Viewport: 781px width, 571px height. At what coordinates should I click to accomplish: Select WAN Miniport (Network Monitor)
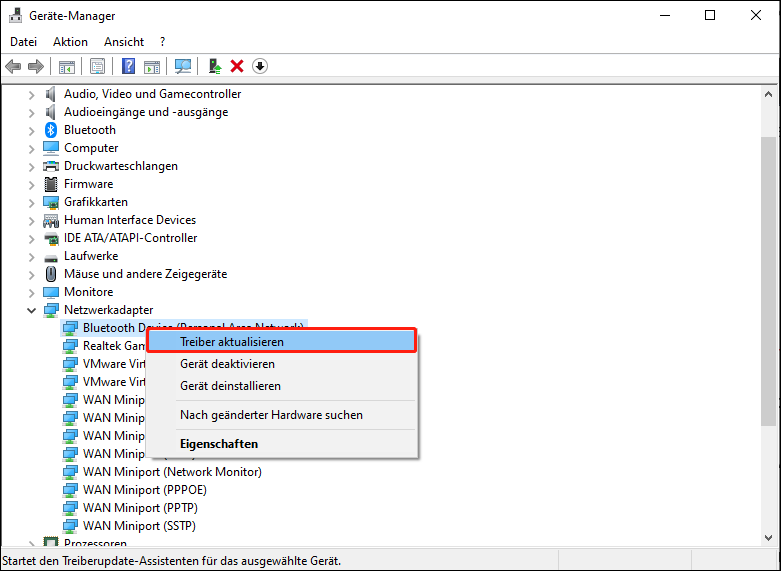point(172,471)
